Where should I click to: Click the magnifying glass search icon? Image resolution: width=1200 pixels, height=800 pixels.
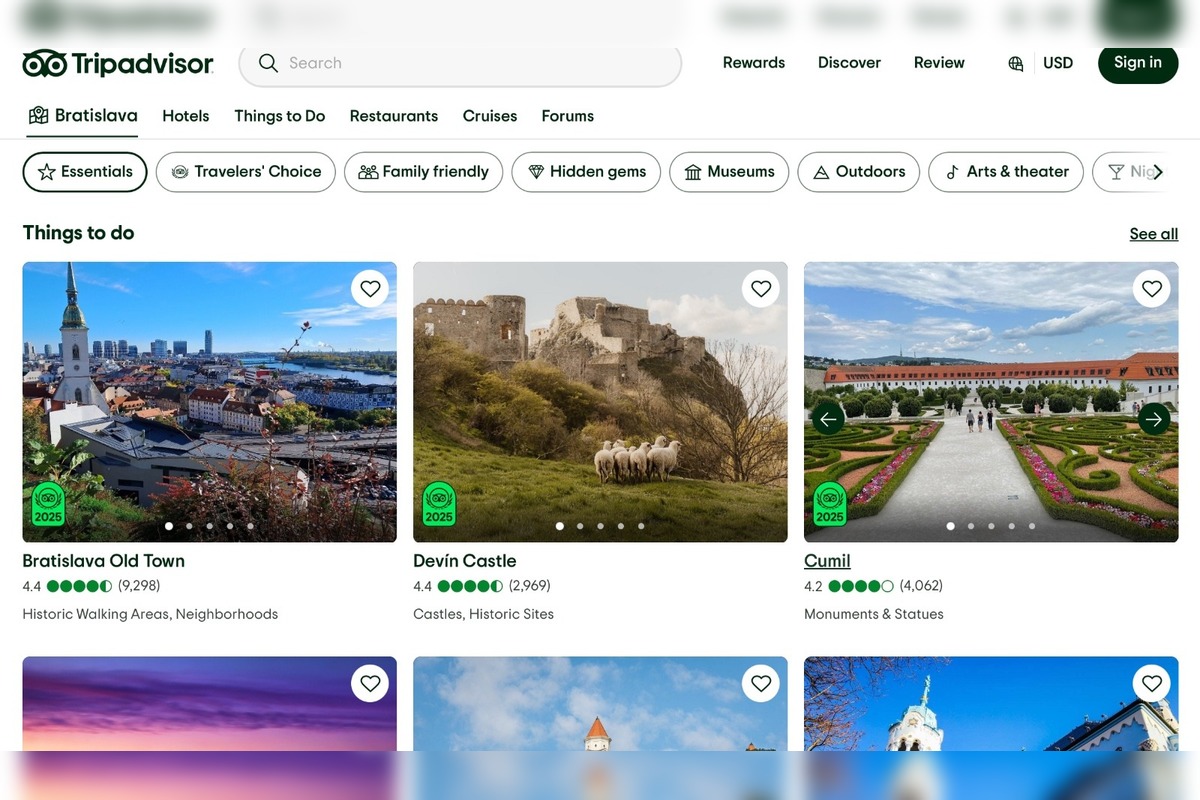pyautogui.click(x=268, y=63)
